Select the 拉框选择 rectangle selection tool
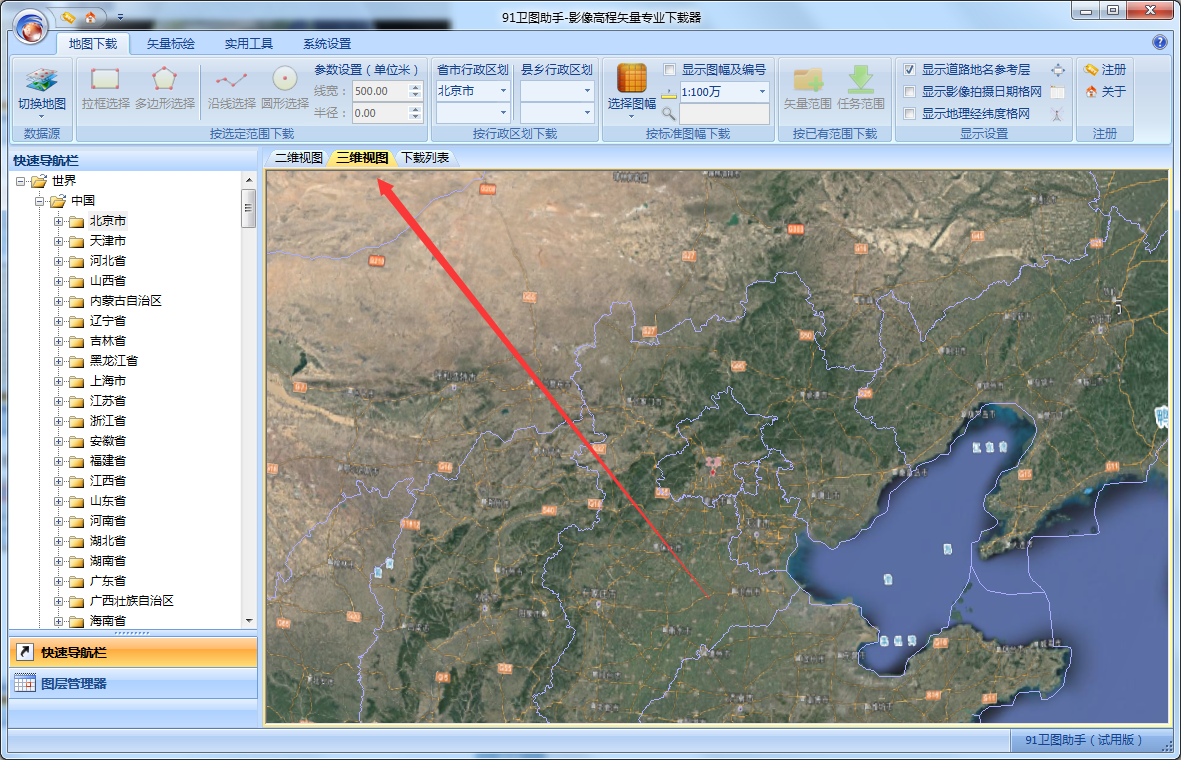Viewport: 1181px width, 760px height. [105, 80]
